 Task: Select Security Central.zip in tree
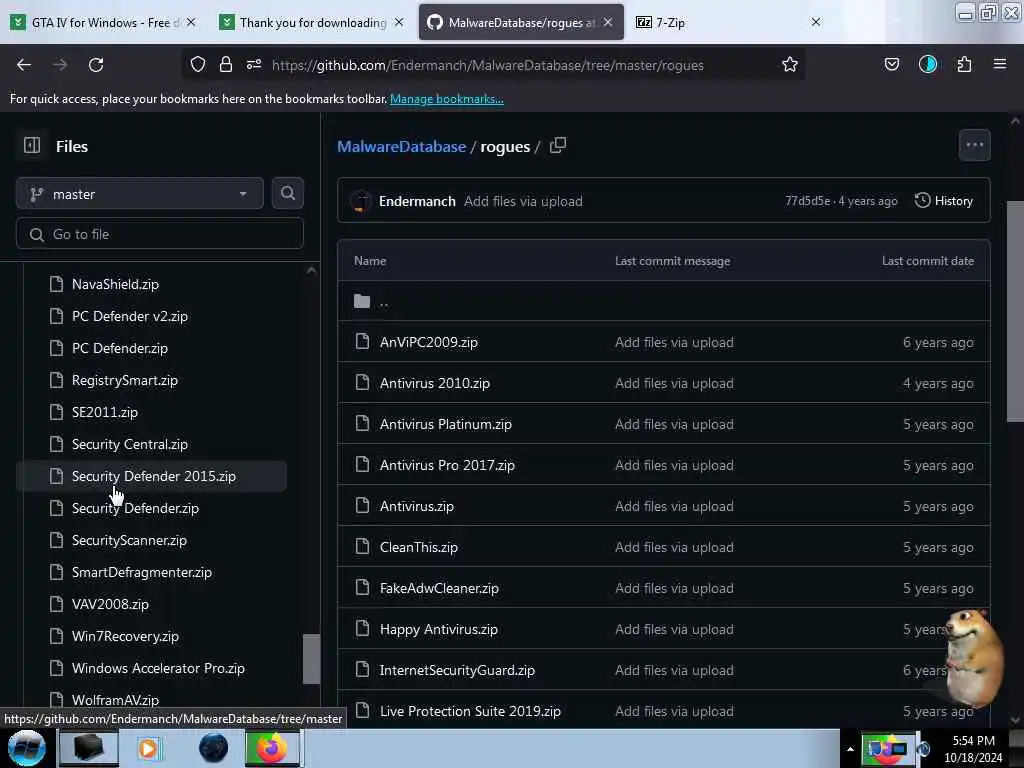pyautogui.click(x=129, y=444)
